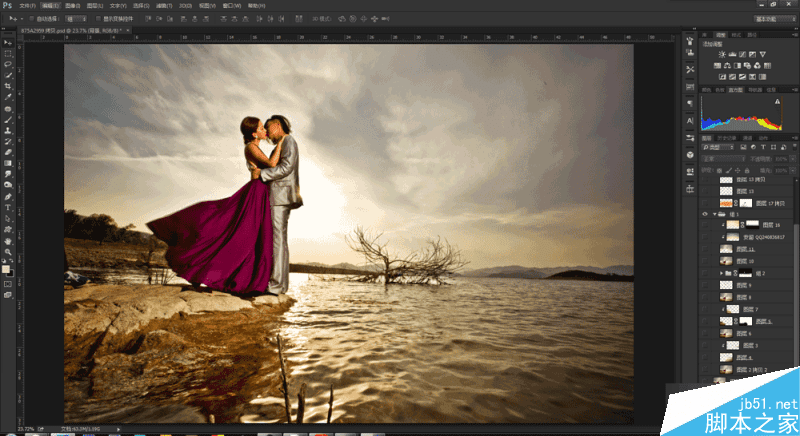Add a Color Balance adjustment layer
800x436 pixels.
(x=727, y=66)
